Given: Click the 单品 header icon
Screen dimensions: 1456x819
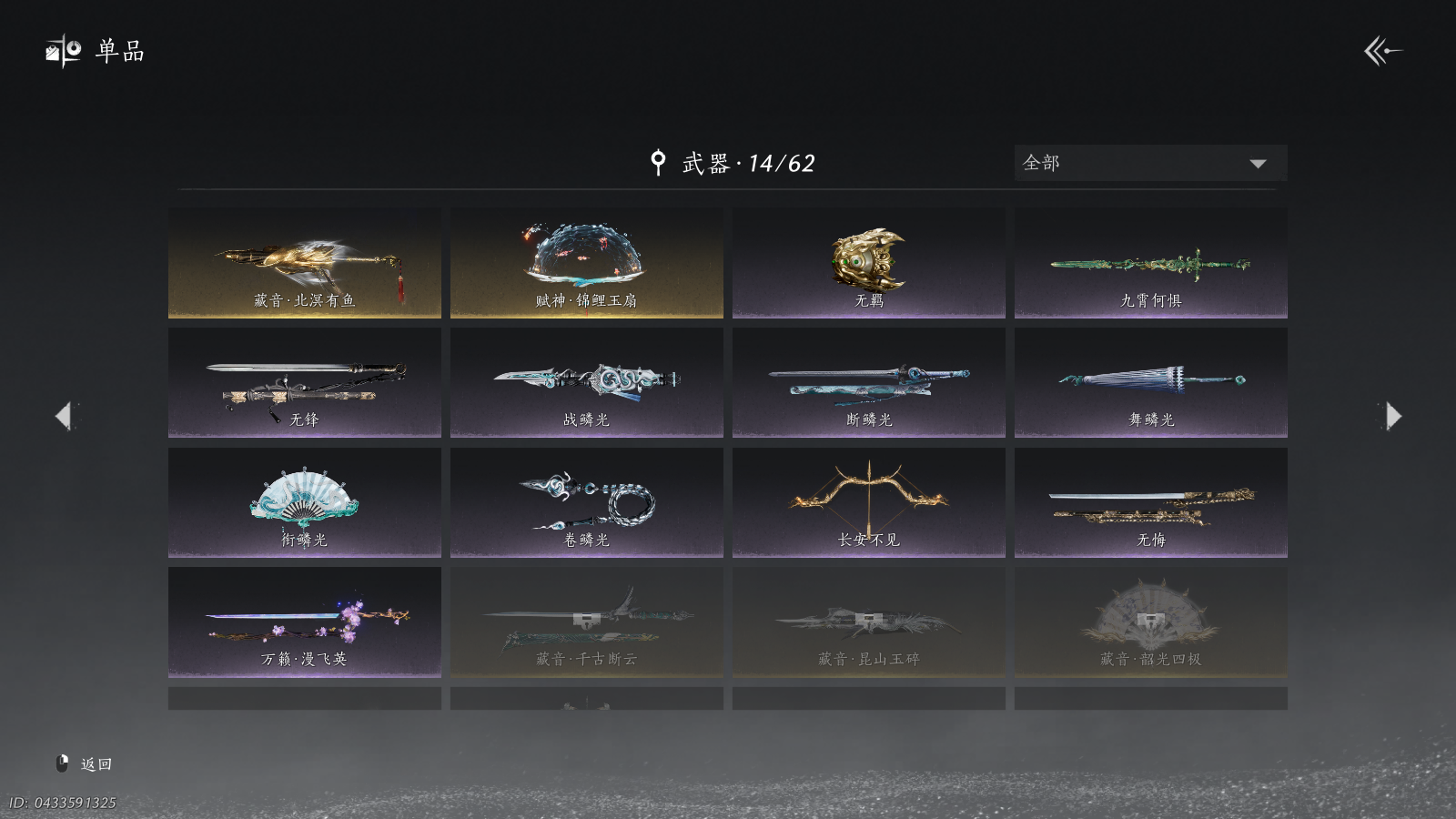Looking at the screenshot, I should tap(64, 51).
